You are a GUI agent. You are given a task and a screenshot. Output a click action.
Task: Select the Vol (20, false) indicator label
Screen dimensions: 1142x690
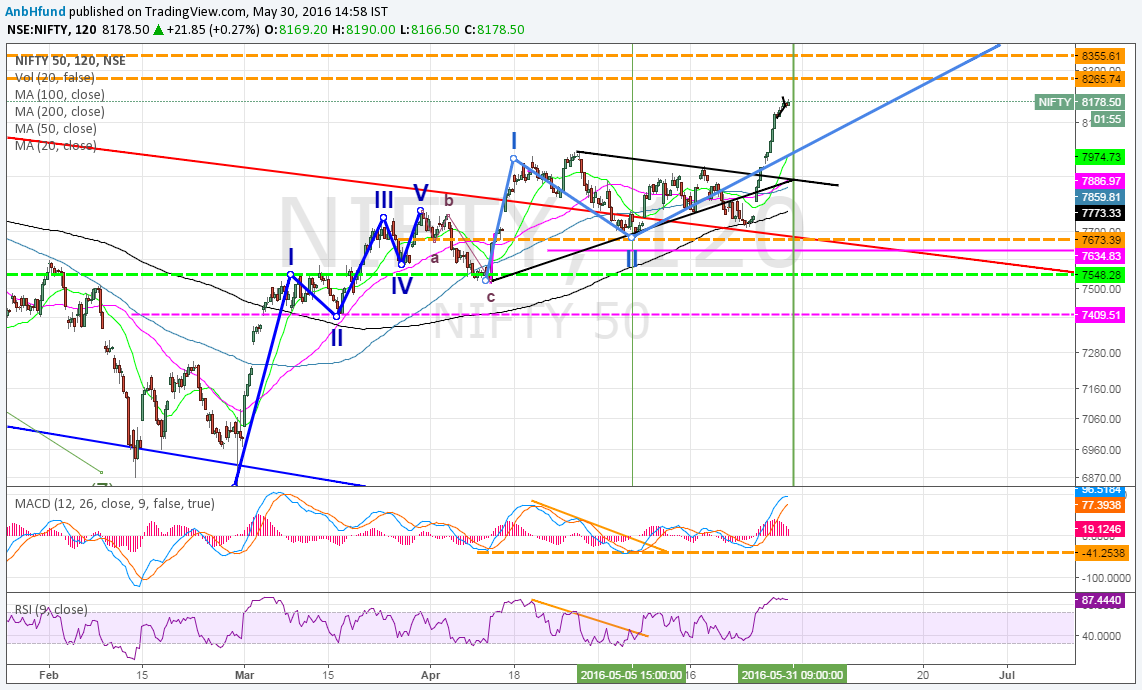coord(55,77)
